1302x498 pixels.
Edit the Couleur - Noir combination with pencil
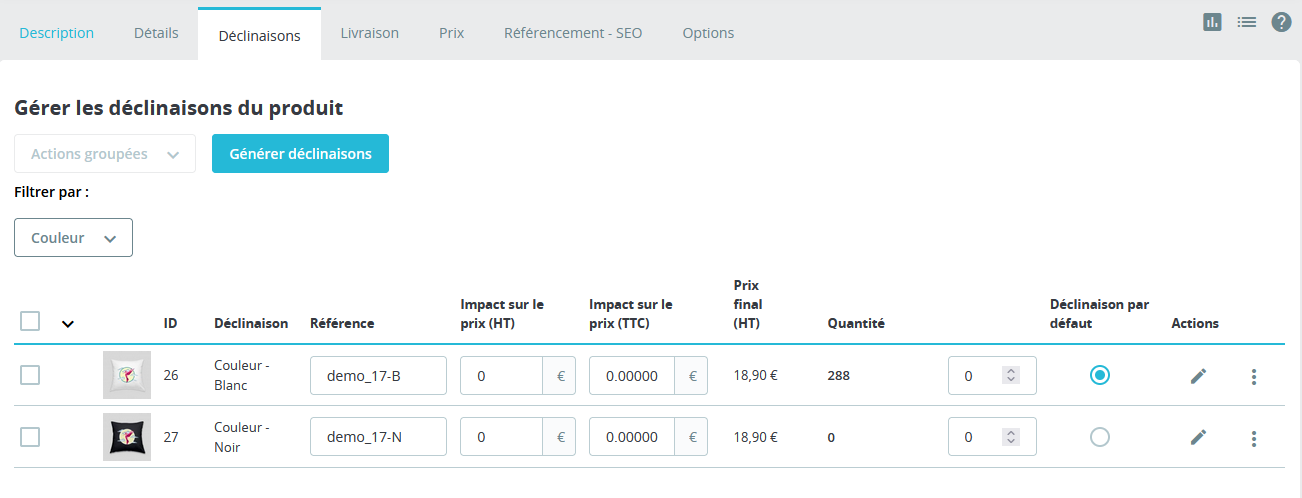[1198, 437]
